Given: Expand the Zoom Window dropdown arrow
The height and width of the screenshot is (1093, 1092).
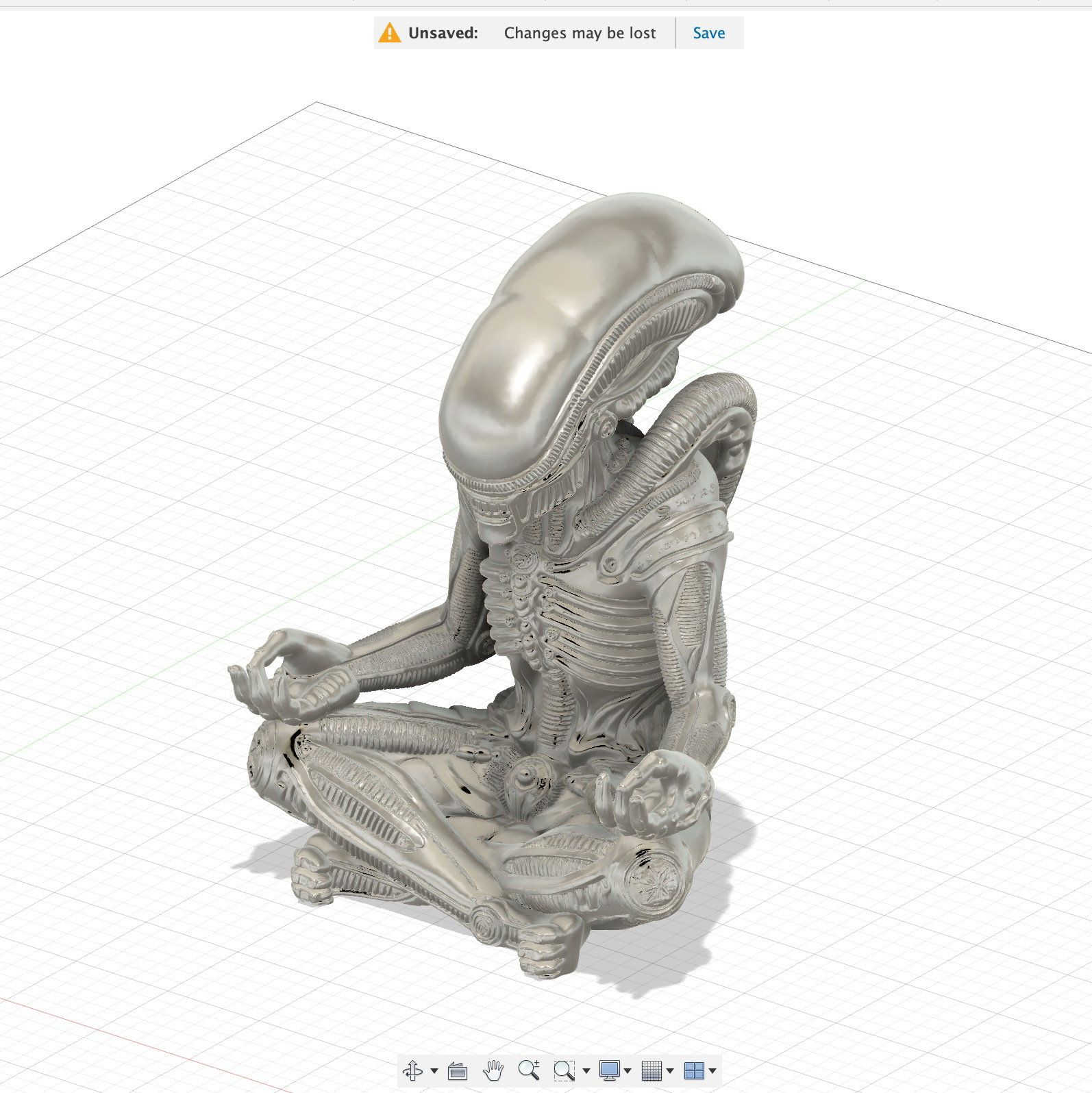Looking at the screenshot, I should (586, 1071).
